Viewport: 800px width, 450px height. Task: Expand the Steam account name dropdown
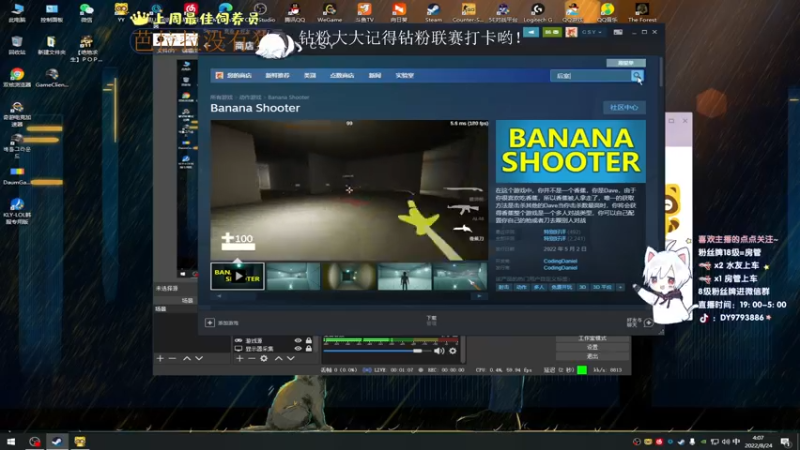pos(592,32)
